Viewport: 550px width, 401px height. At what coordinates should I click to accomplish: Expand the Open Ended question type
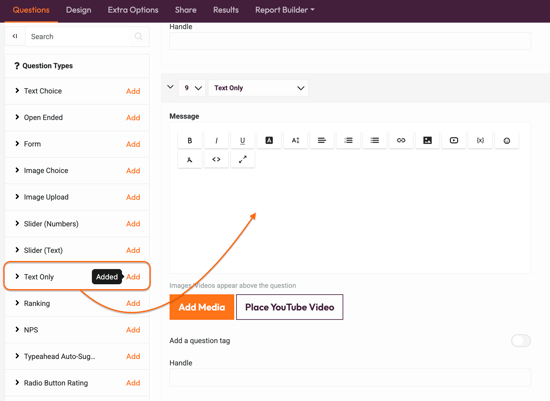(17, 117)
